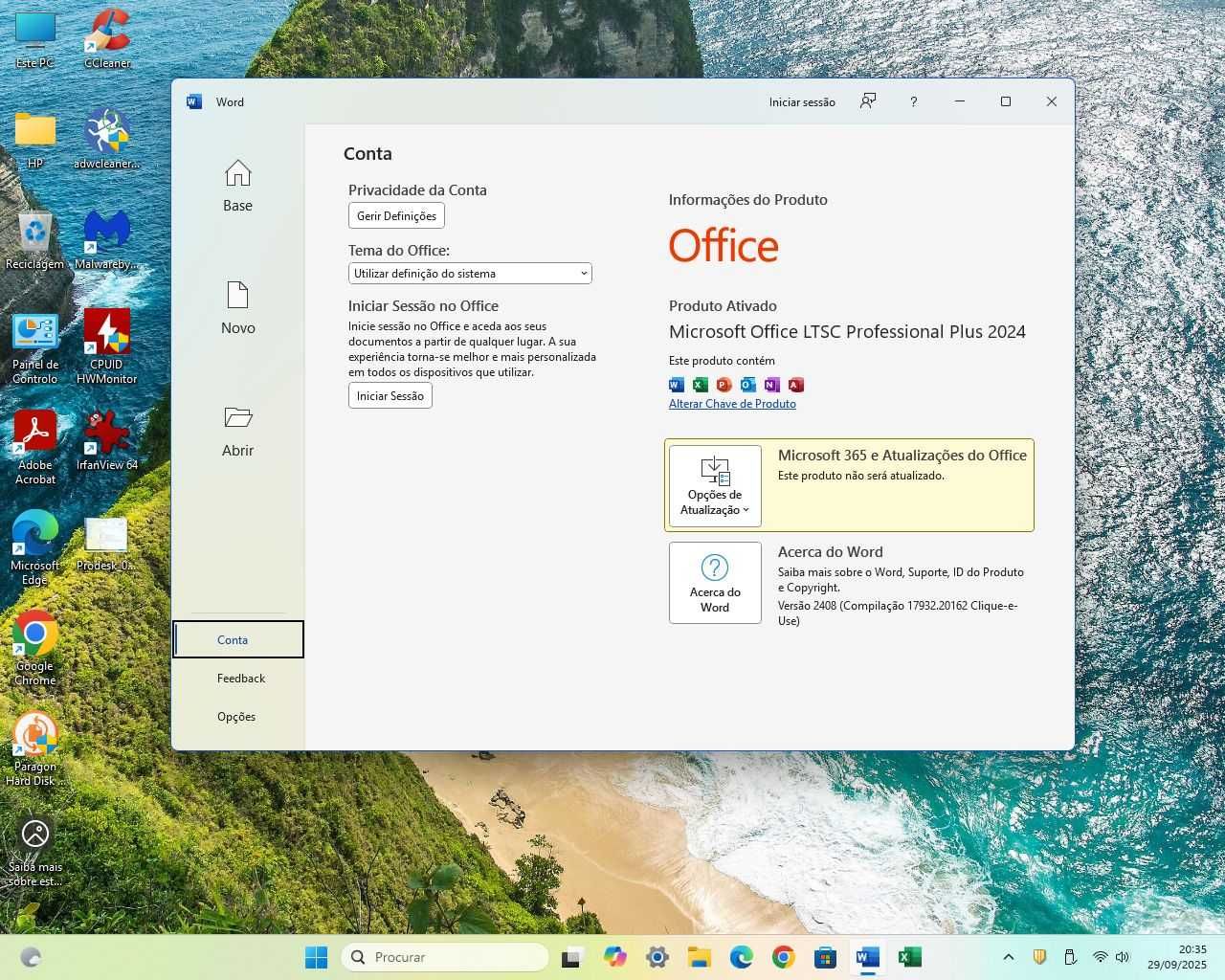Open the Wi-Fi network tray icon
Image resolution: width=1225 pixels, height=980 pixels.
coord(1101,957)
